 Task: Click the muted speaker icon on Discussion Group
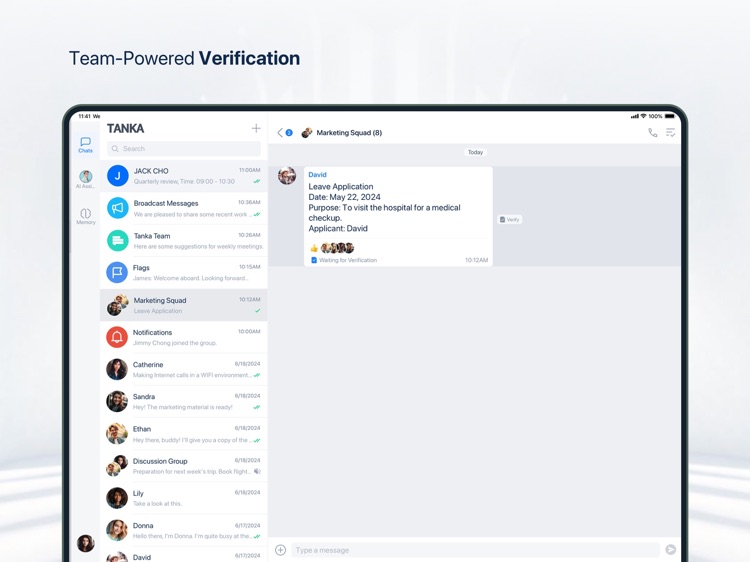pyautogui.click(x=257, y=472)
